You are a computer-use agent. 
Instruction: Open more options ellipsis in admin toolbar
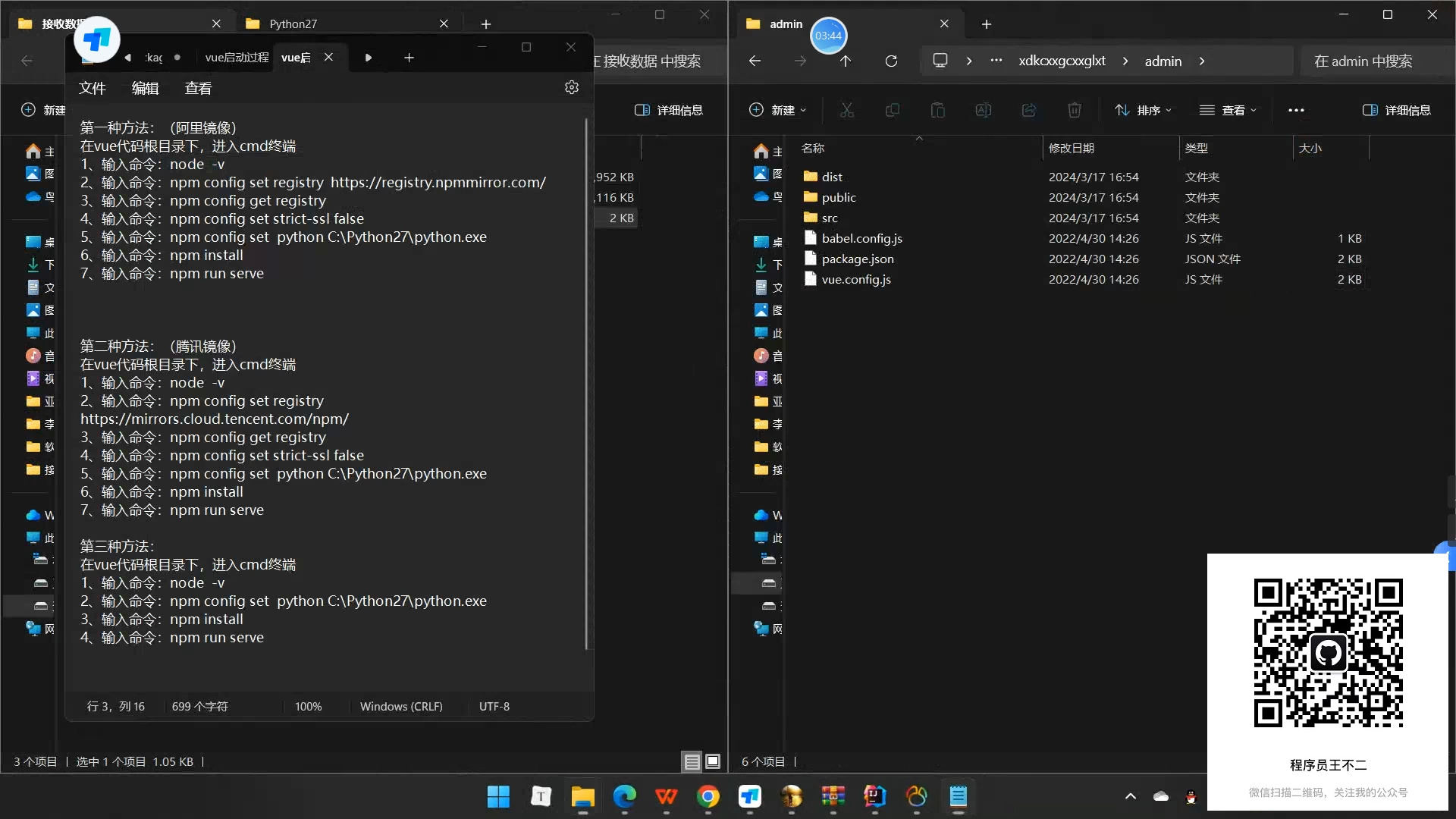coord(1296,110)
